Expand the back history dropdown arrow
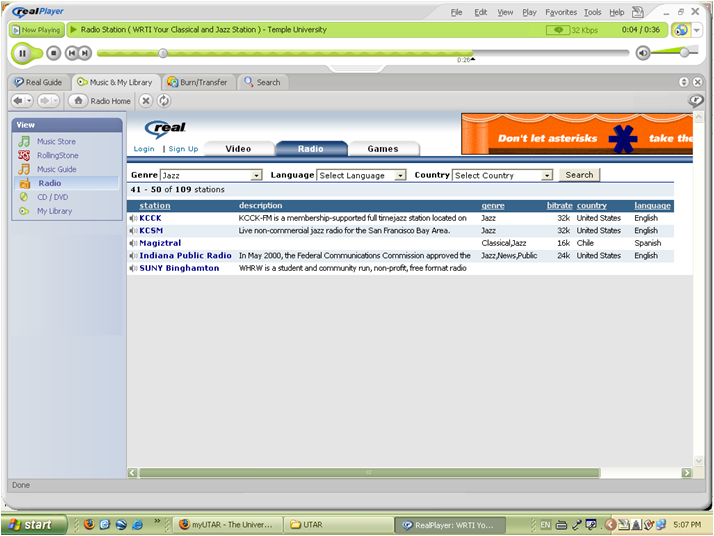714x536 pixels. (29, 101)
